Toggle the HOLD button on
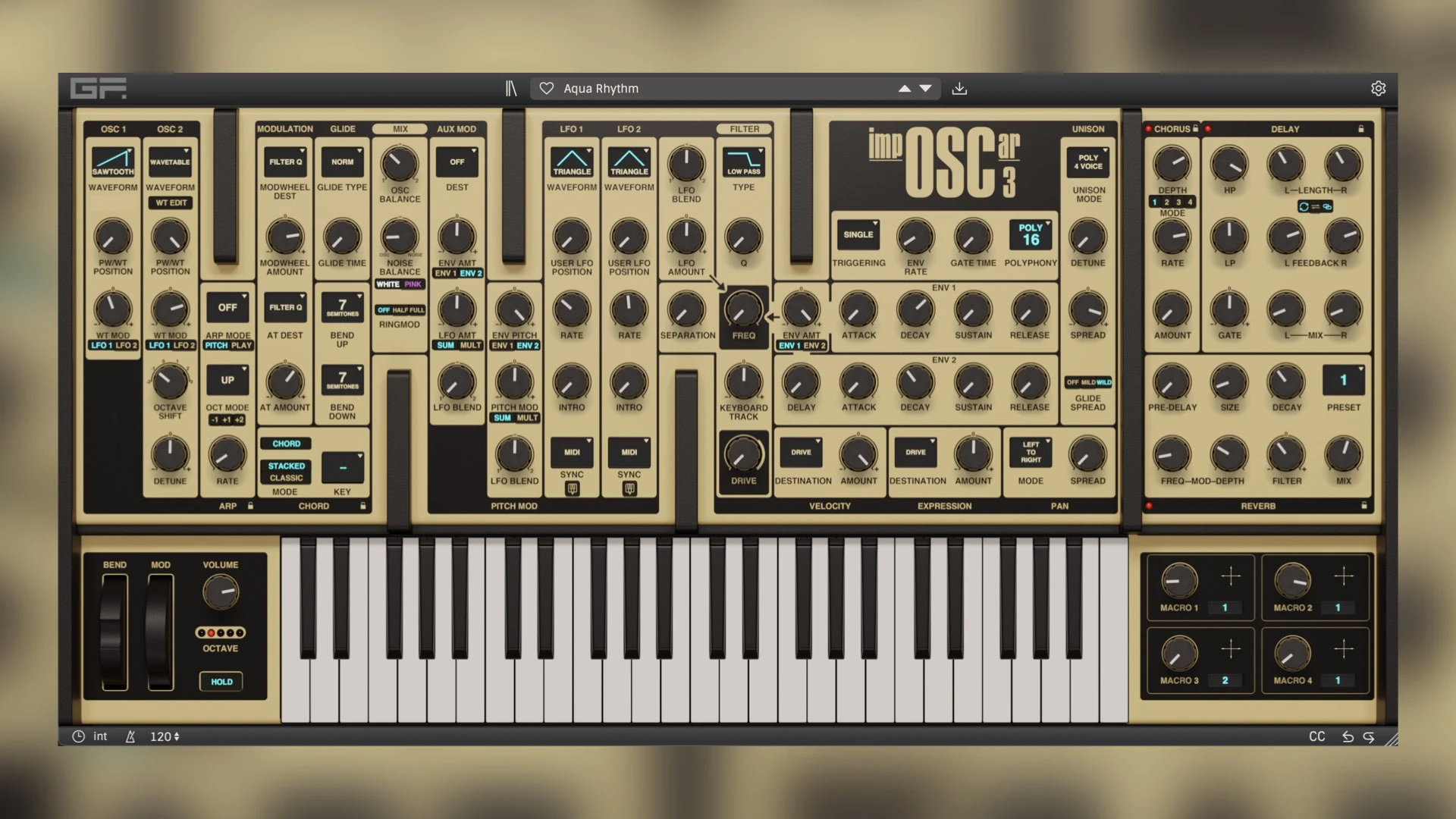 [221, 681]
